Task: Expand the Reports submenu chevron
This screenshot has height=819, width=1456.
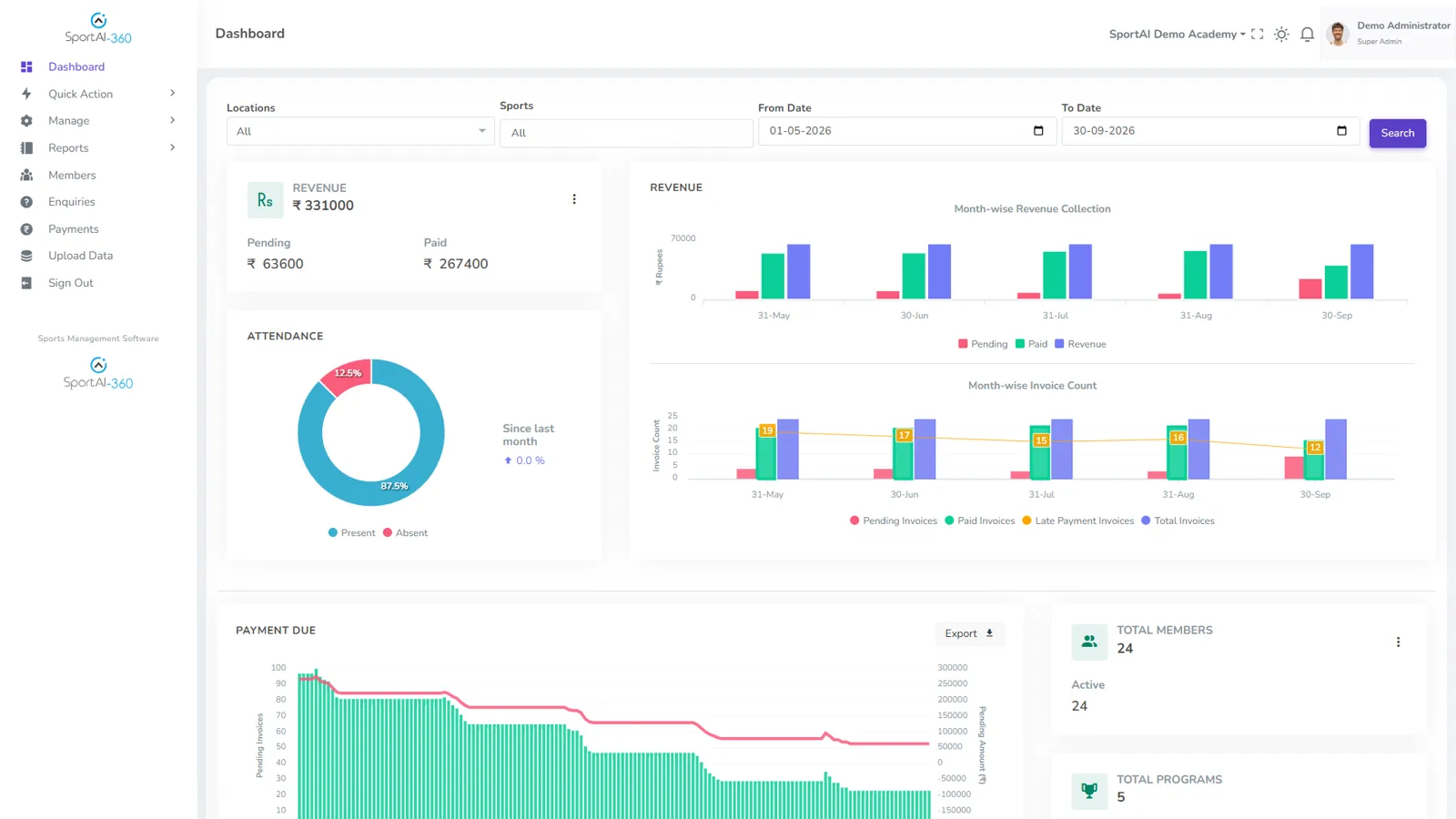Action: [x=172, y=147]
